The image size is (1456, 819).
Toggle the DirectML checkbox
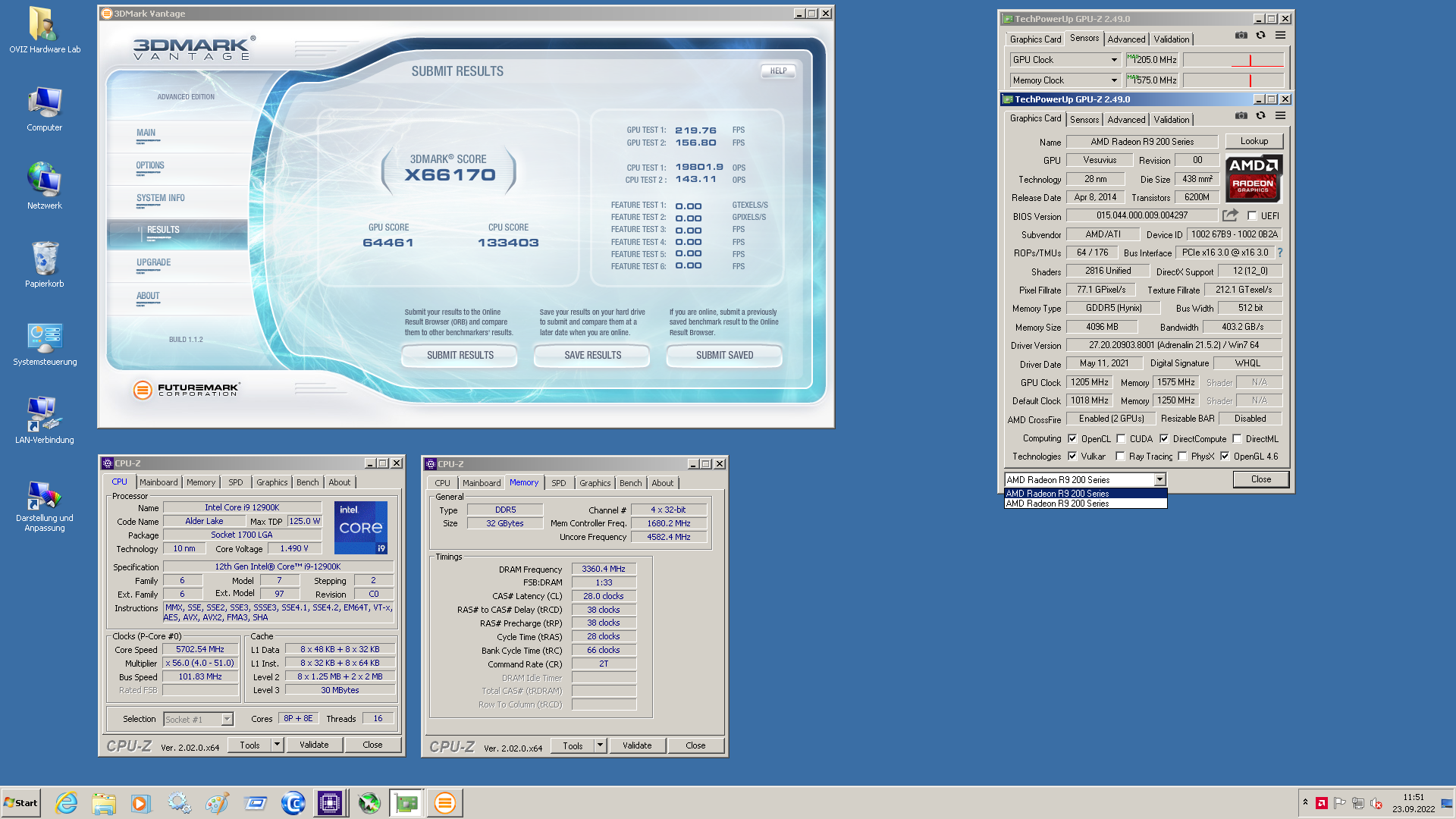(1237, 438)
